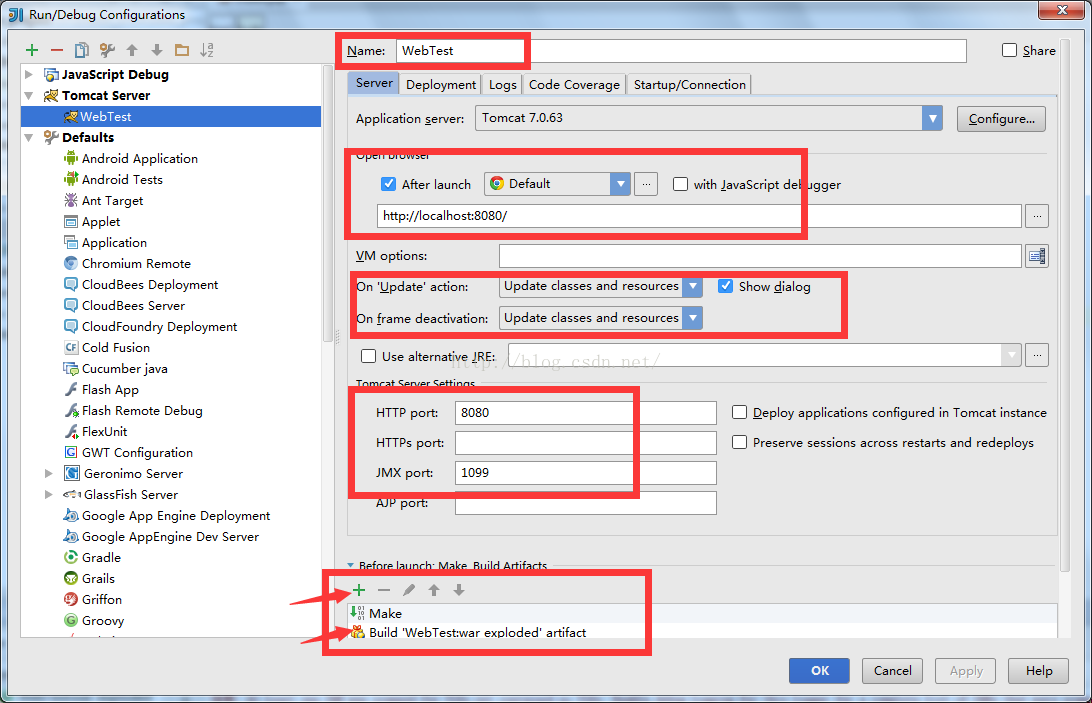This screenshot has width=1092, height=703.
Task: Add new configuration with green plus
Action: (32, 50)
